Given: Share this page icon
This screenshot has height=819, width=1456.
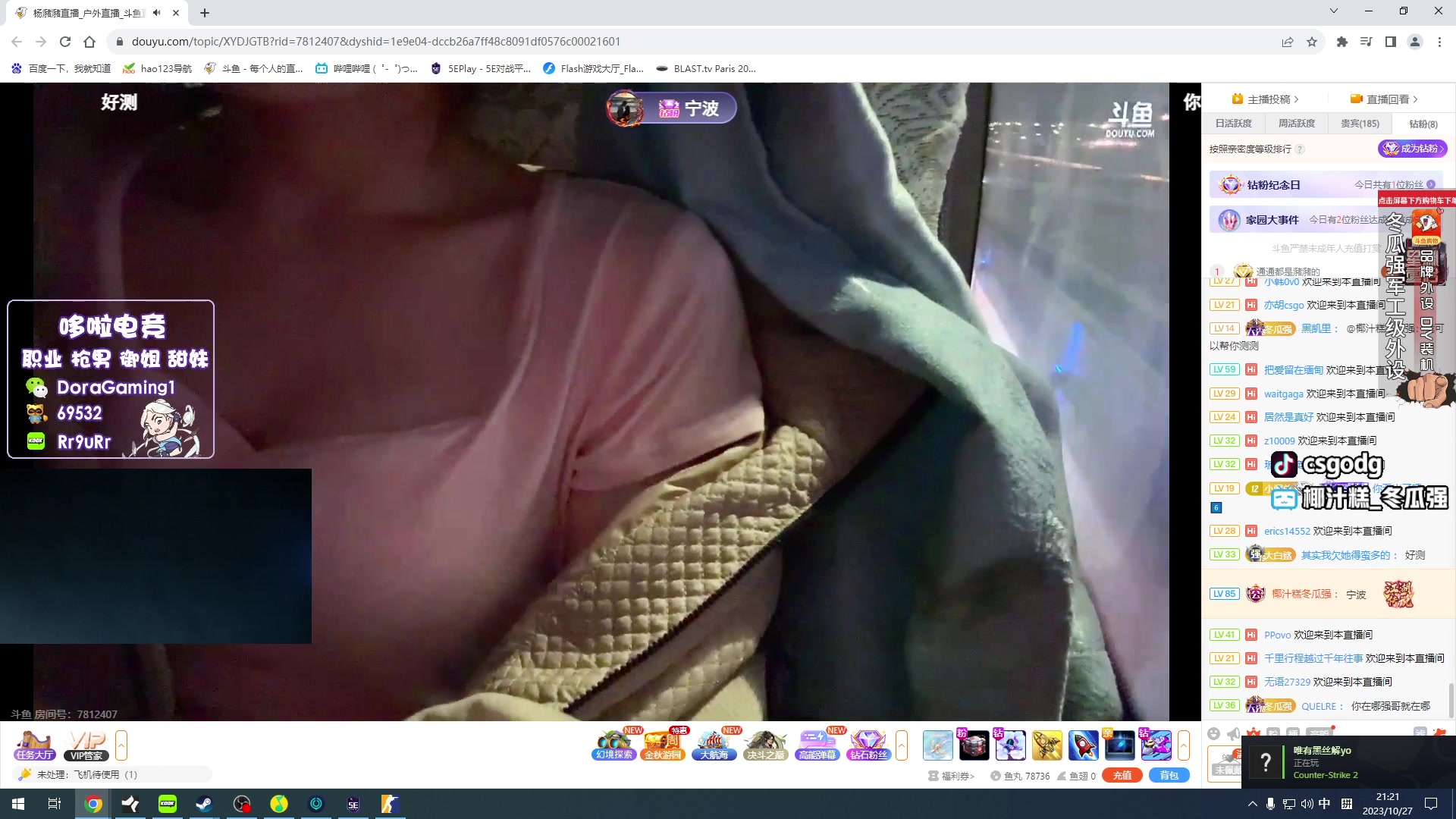Looking at the screenshot, I should (x=1288, y=42).
